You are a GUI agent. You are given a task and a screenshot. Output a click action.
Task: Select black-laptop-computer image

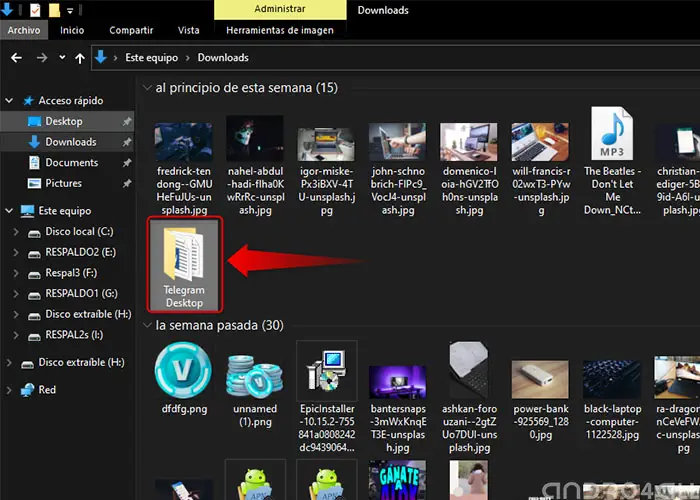pos(612,400)
